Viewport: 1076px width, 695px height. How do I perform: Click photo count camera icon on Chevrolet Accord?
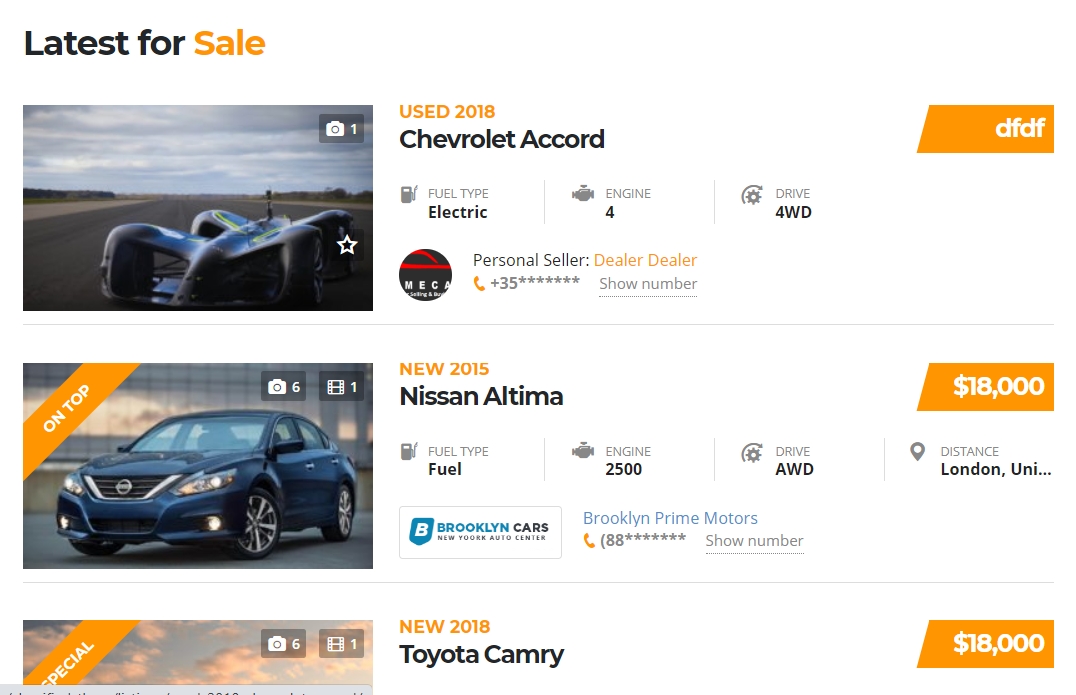335,129
